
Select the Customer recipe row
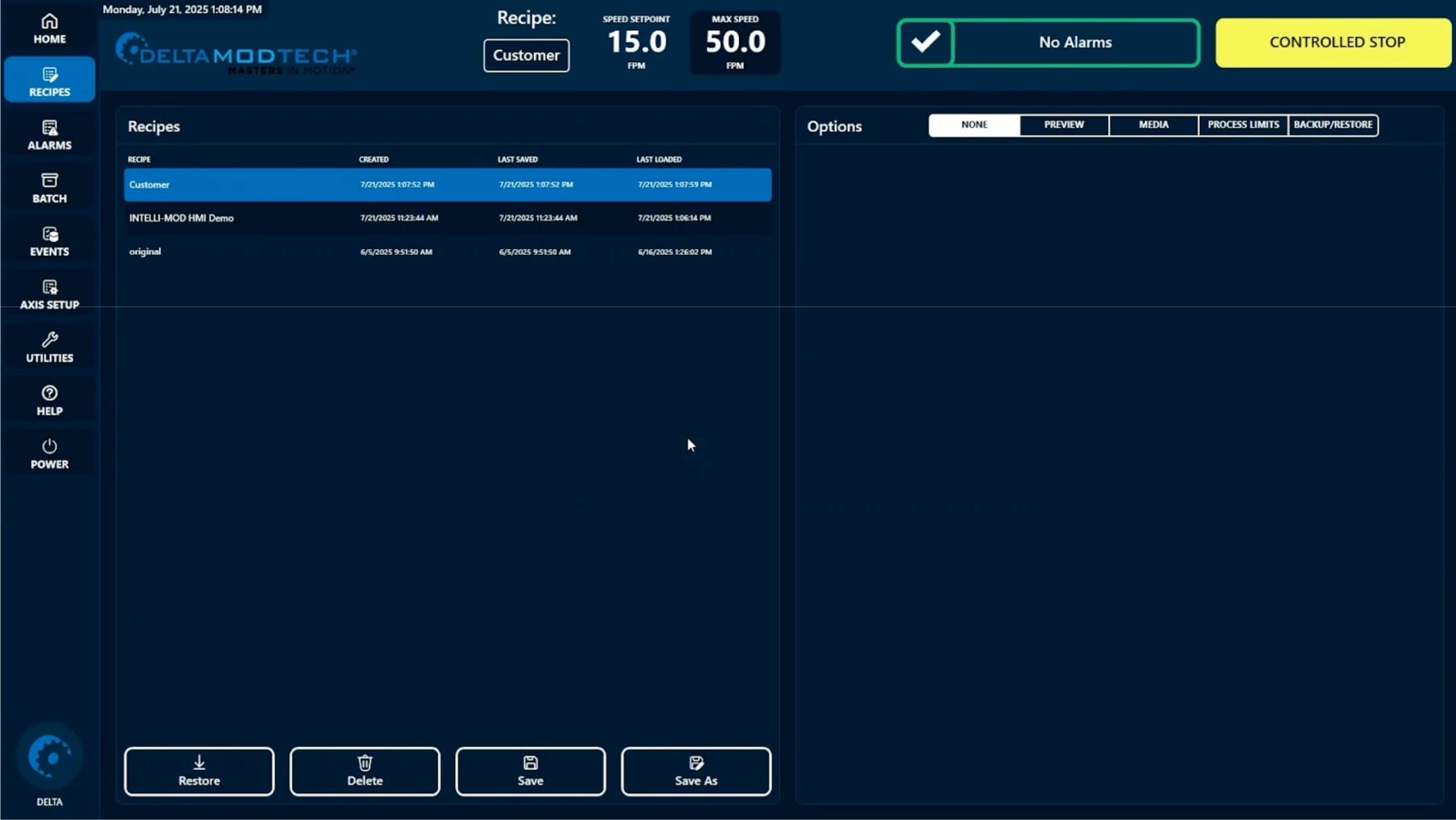click(x=448, y=185)
